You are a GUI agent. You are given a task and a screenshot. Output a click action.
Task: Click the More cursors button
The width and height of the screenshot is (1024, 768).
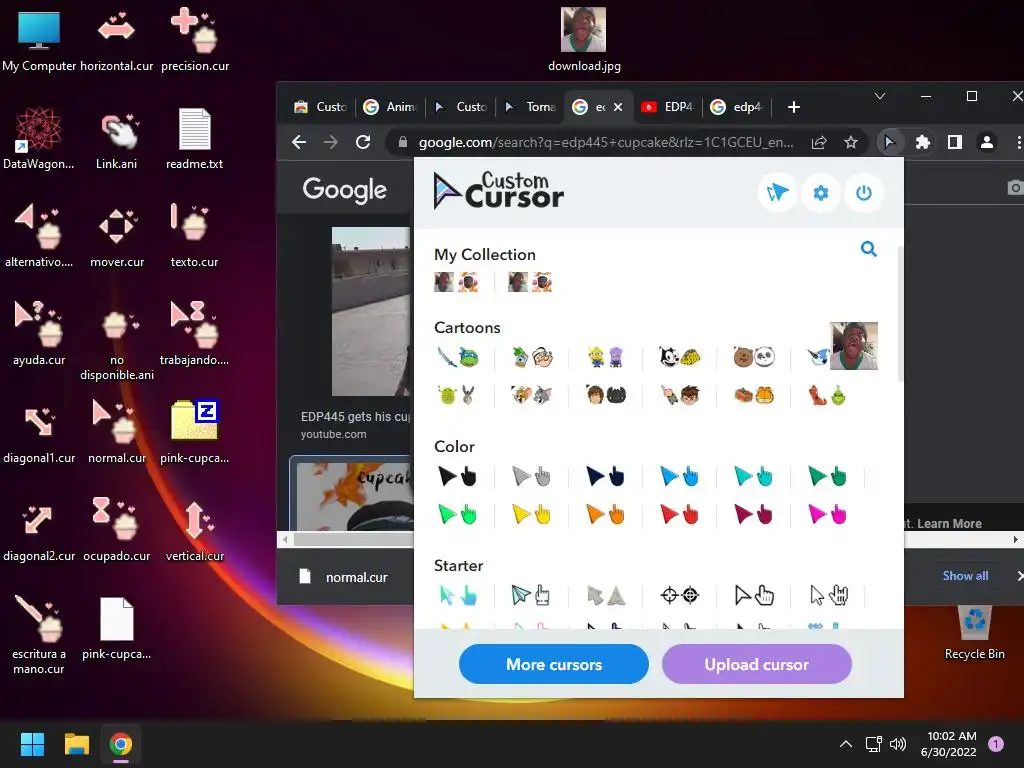pos(554,664)
